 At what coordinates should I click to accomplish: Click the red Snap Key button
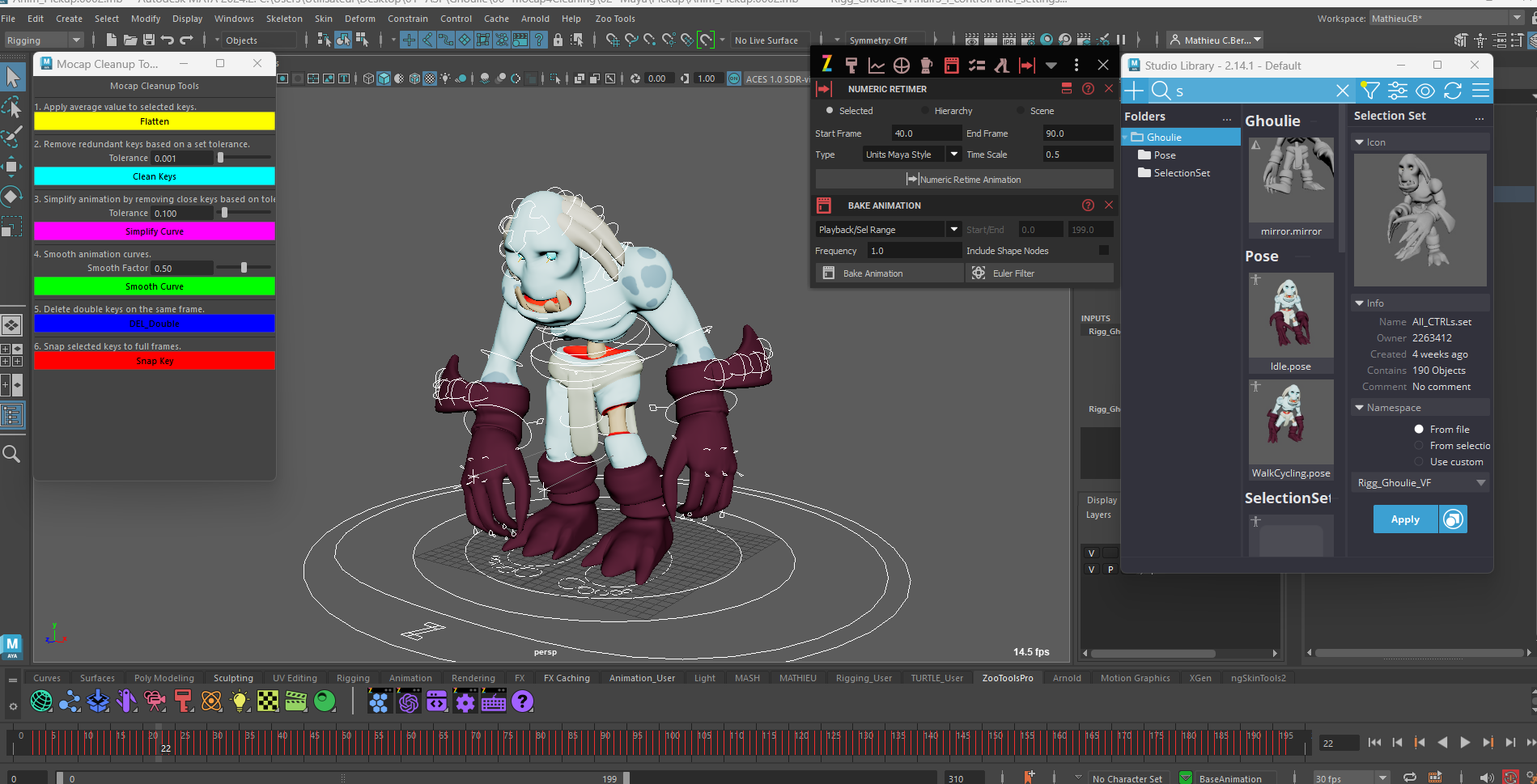pyautogui.click(x=155, y=361)
